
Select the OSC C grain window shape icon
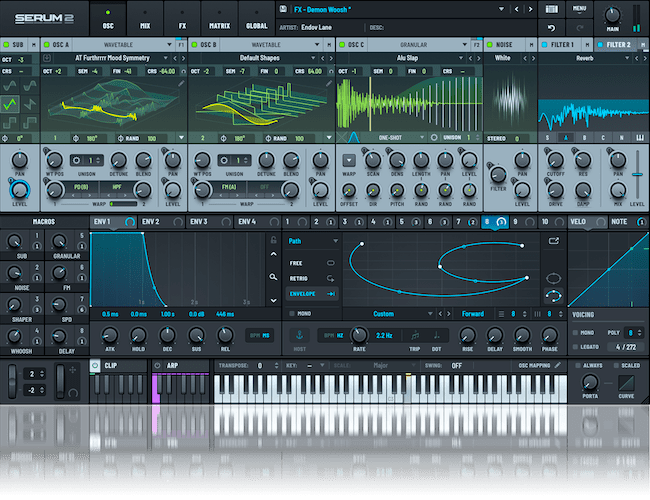point(353,137)
